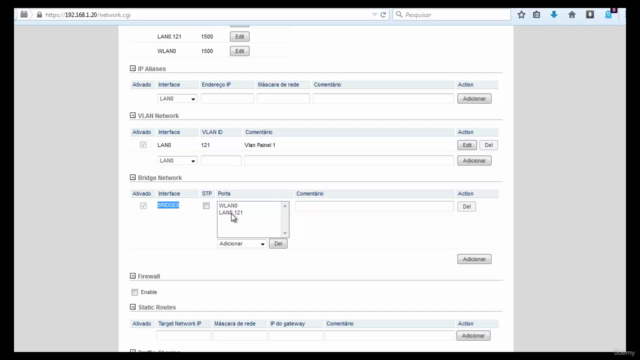Open the bridge ports Adicionar dropdown

(242, 244)
